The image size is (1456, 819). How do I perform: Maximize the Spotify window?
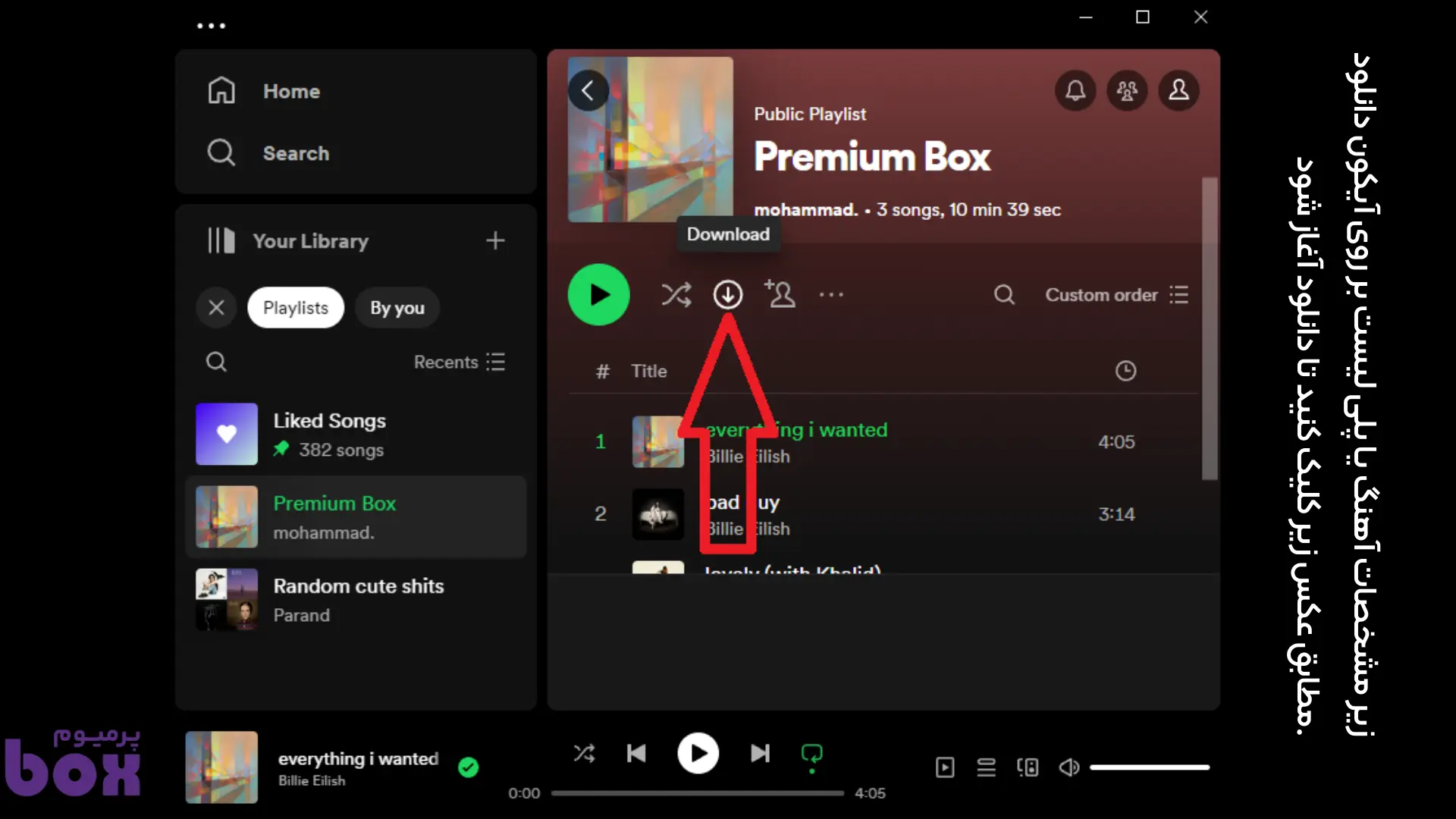[1143, 17]
